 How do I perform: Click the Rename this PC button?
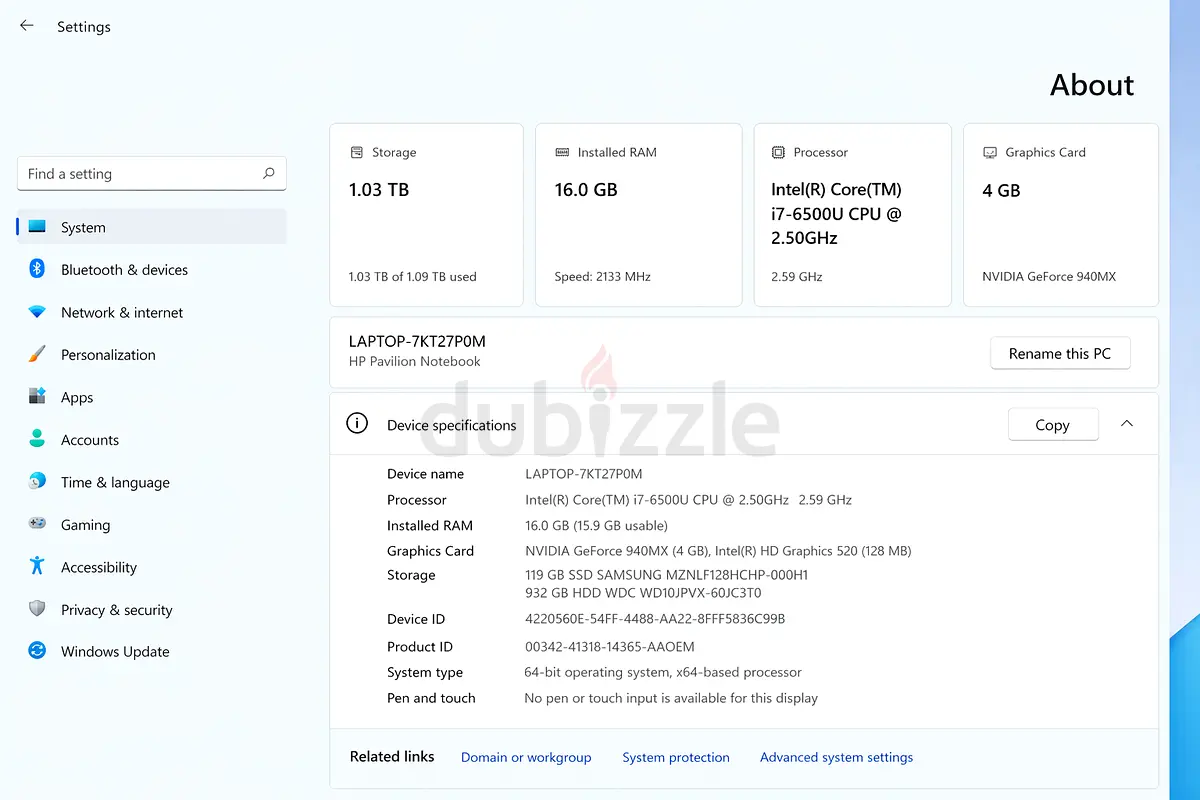(1059, 353)
